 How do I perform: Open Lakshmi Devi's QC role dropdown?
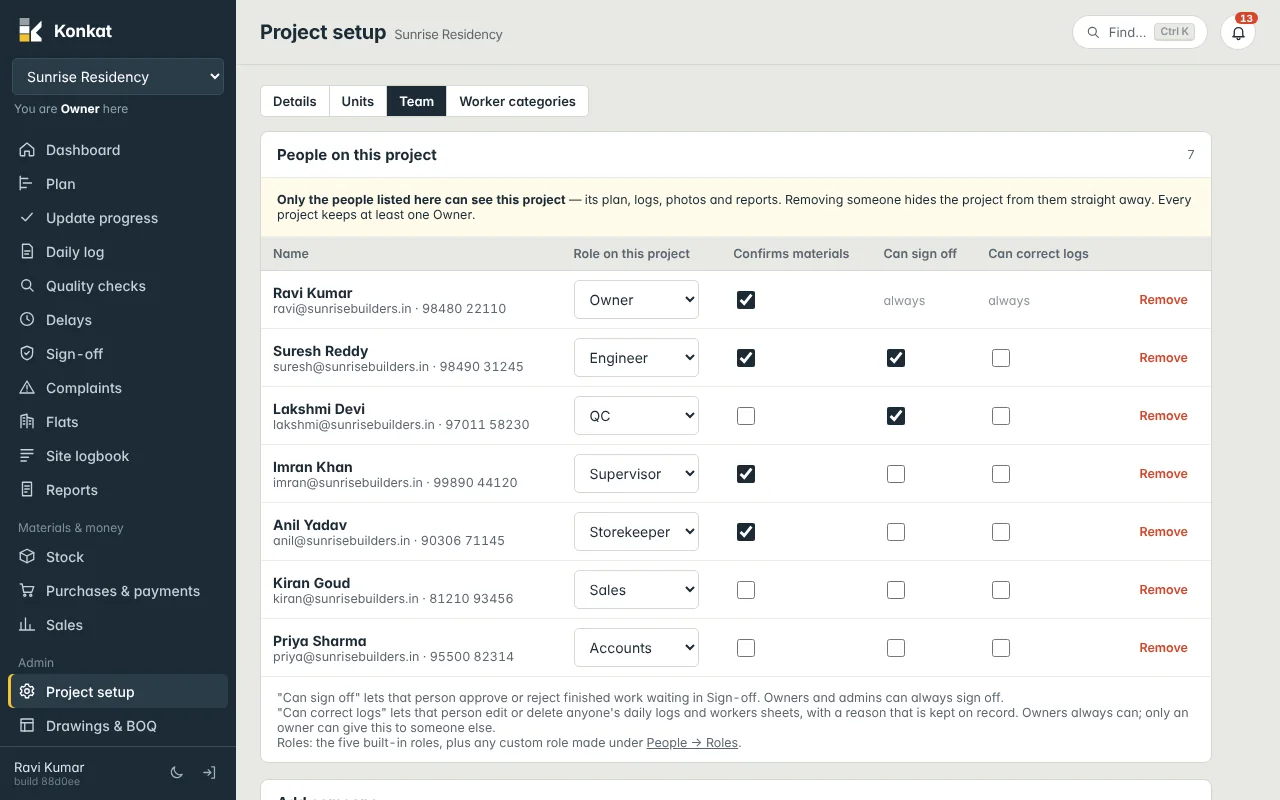click(636, 416)
